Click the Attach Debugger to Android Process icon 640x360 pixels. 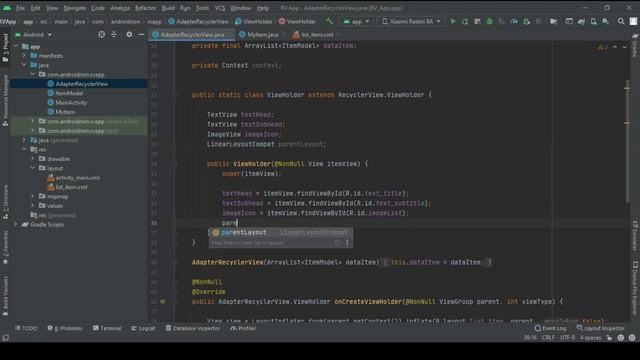click(x=527, y=22)
